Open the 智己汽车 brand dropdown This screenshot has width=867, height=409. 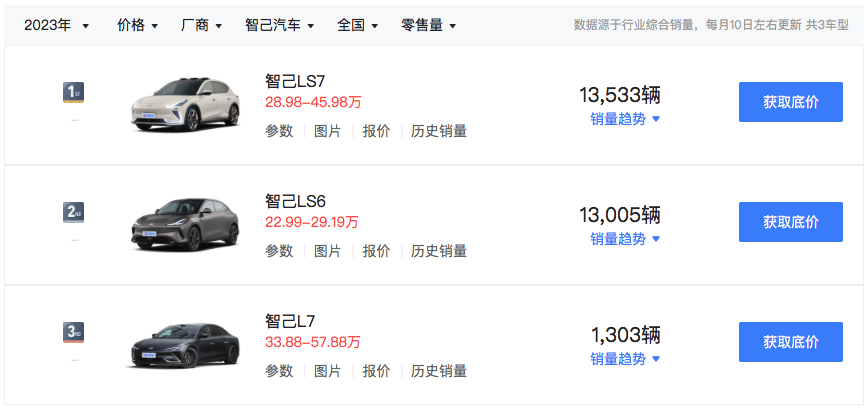279,25
